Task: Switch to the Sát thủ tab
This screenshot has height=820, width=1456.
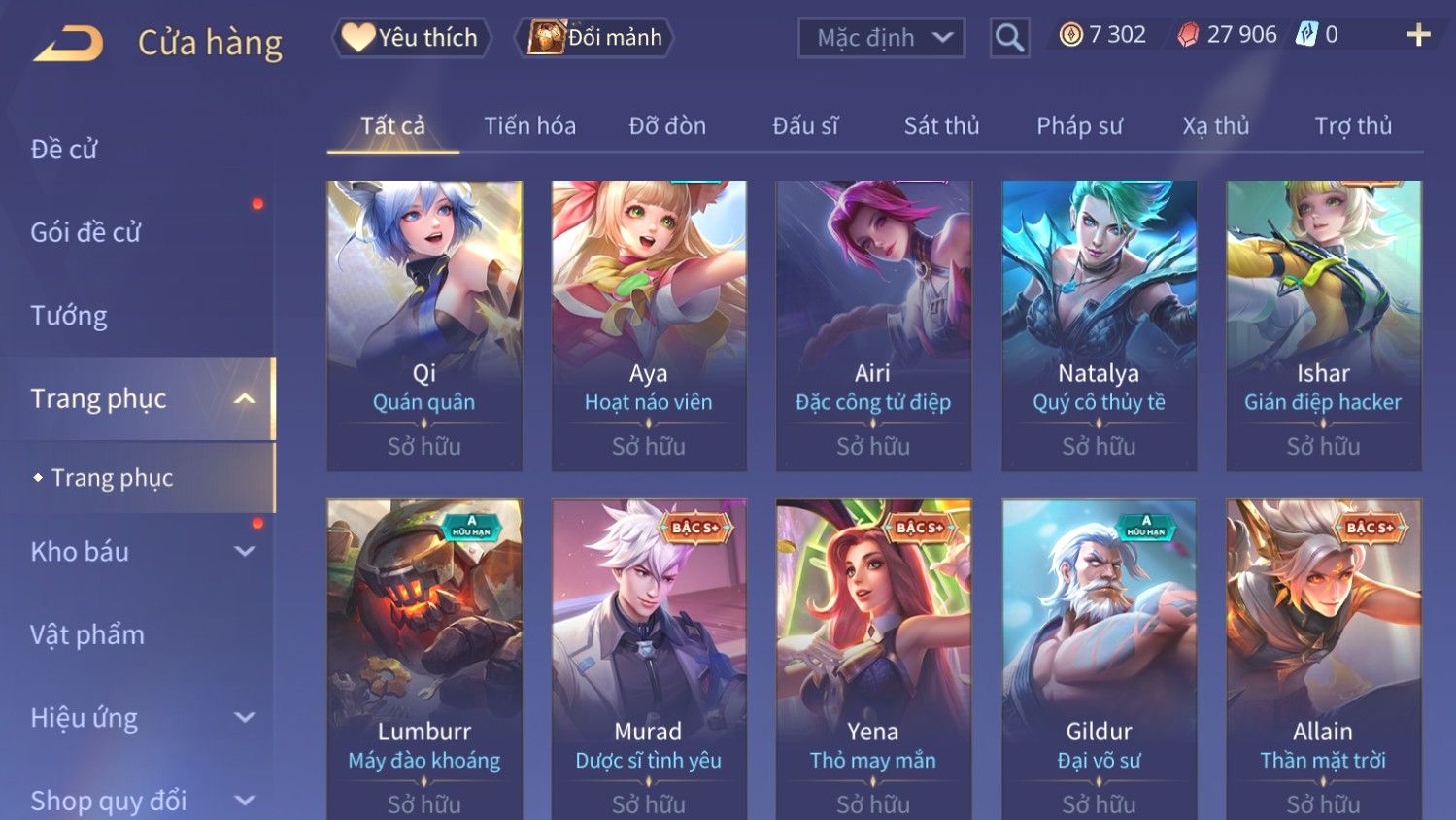Action: 941,125
